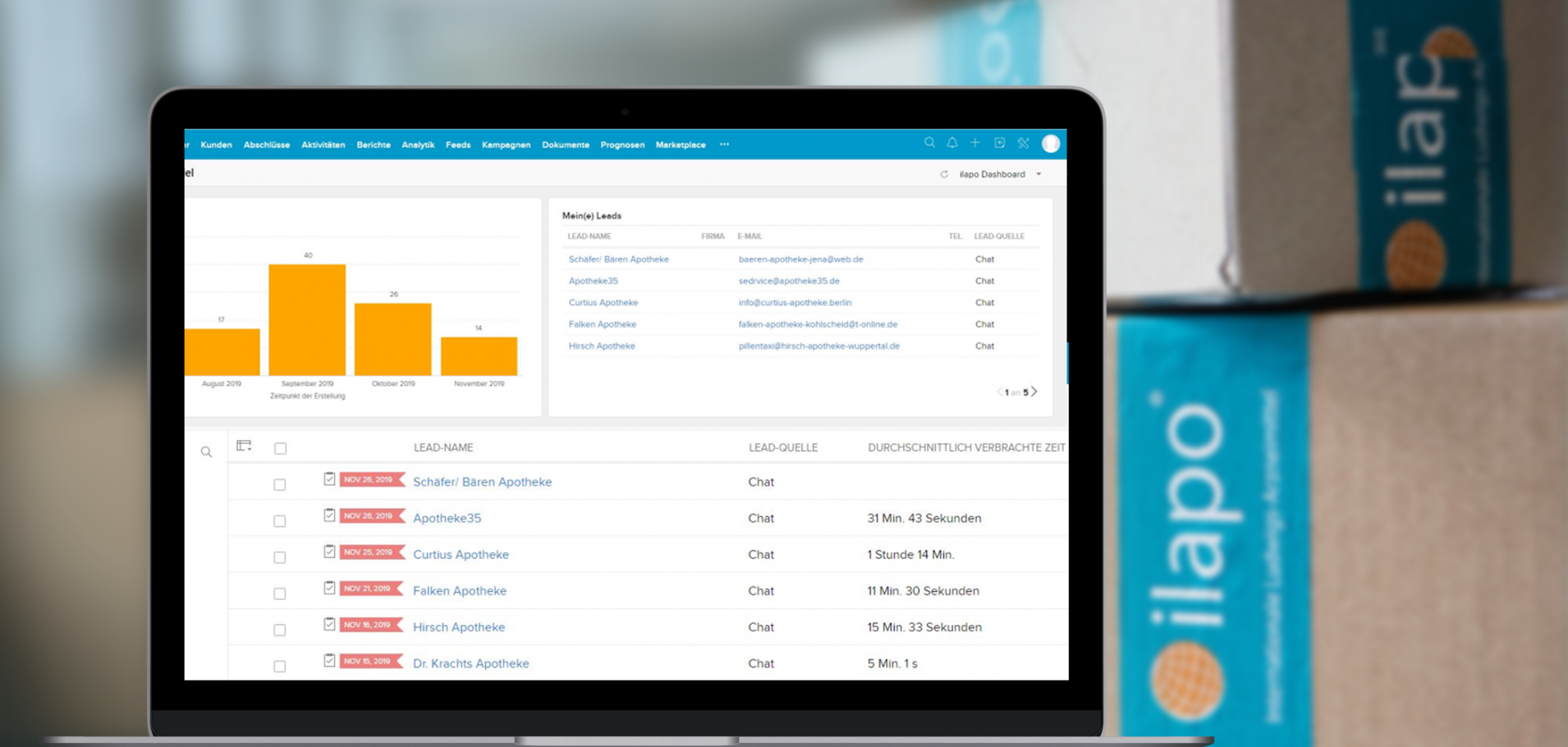1568x747 pixels.
Task: Click the search magnifier in top bar
Action: [929, 143]
